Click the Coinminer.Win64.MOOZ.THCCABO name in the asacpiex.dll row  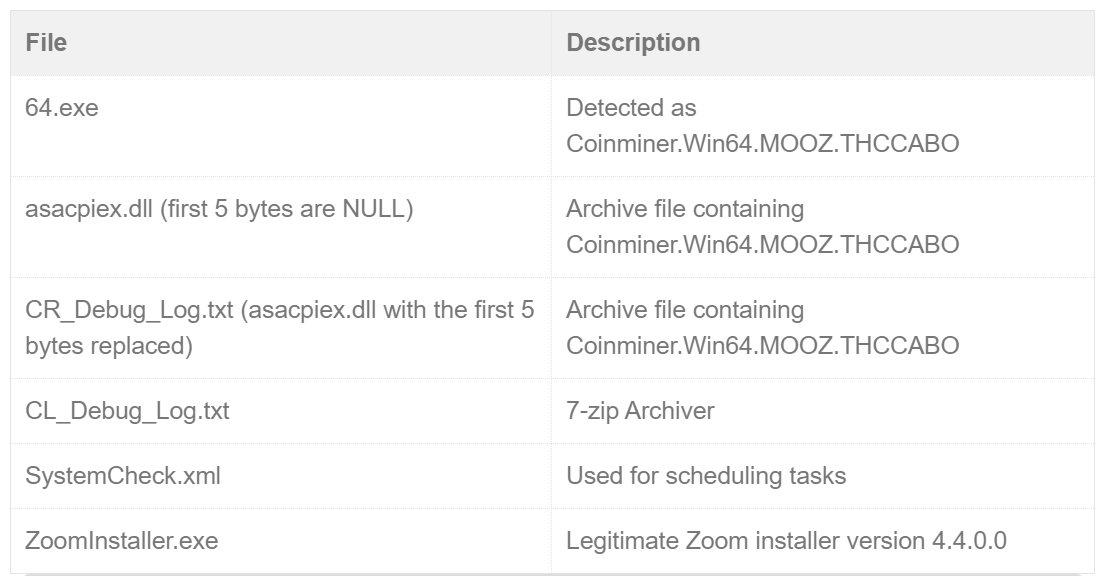coord(762,245)
